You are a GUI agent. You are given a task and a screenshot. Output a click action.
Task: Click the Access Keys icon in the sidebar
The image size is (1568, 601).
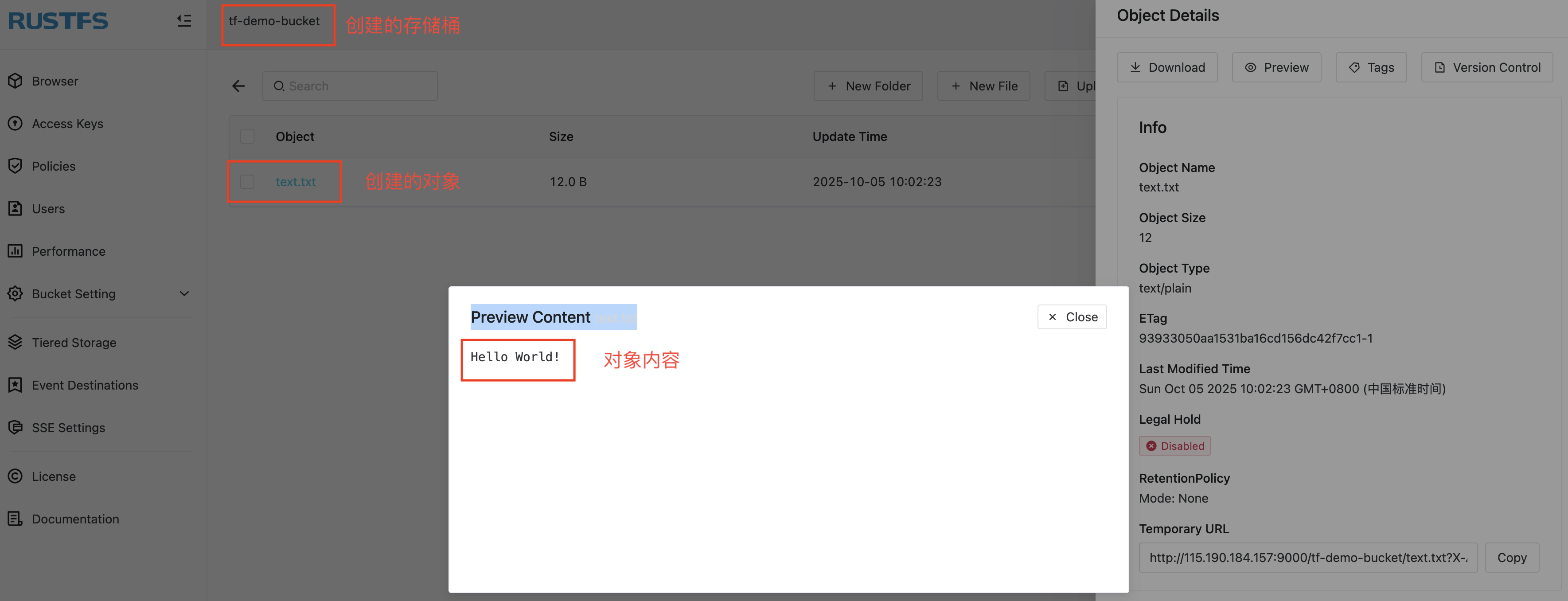click(15, 124)
